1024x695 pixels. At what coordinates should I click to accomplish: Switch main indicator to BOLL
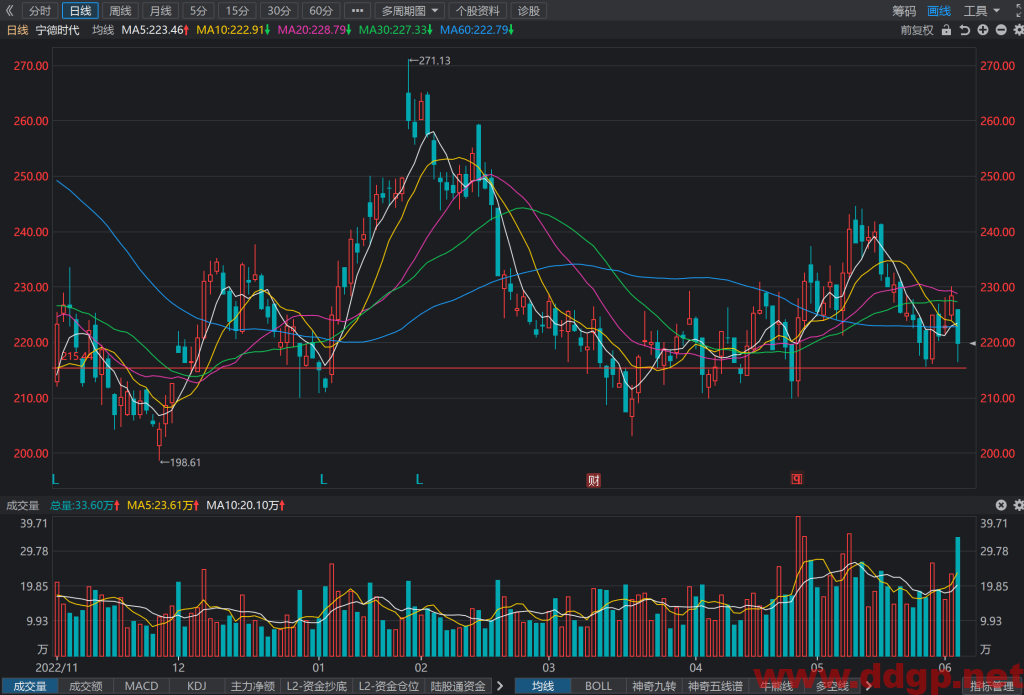pos(598,686)
